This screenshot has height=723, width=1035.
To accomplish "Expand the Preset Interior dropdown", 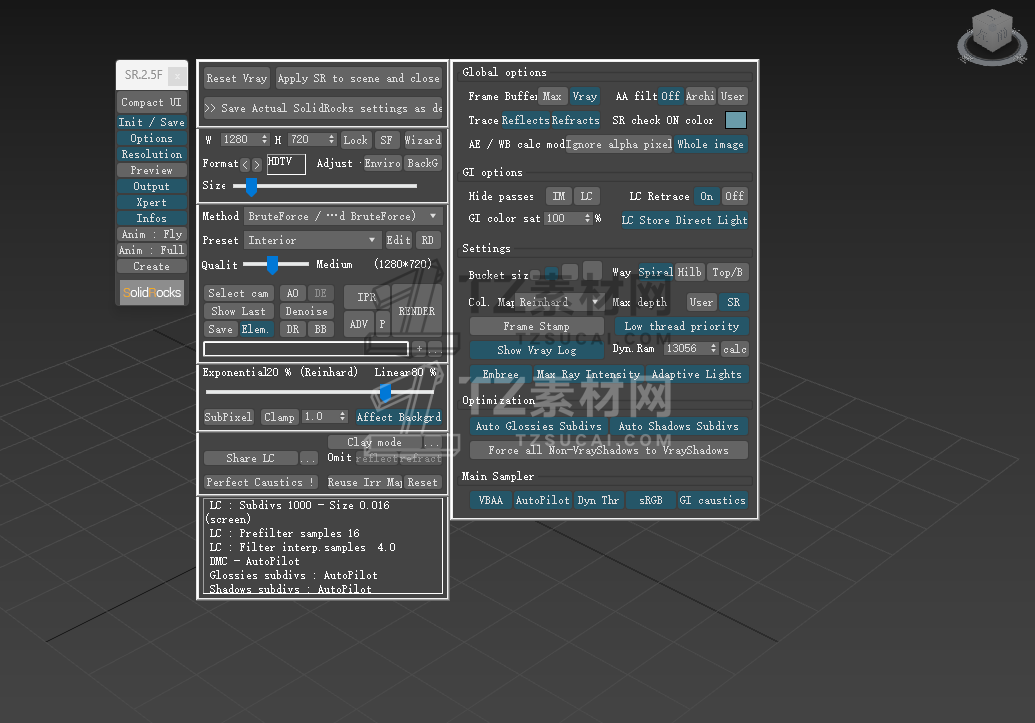I will coord(313,240).
